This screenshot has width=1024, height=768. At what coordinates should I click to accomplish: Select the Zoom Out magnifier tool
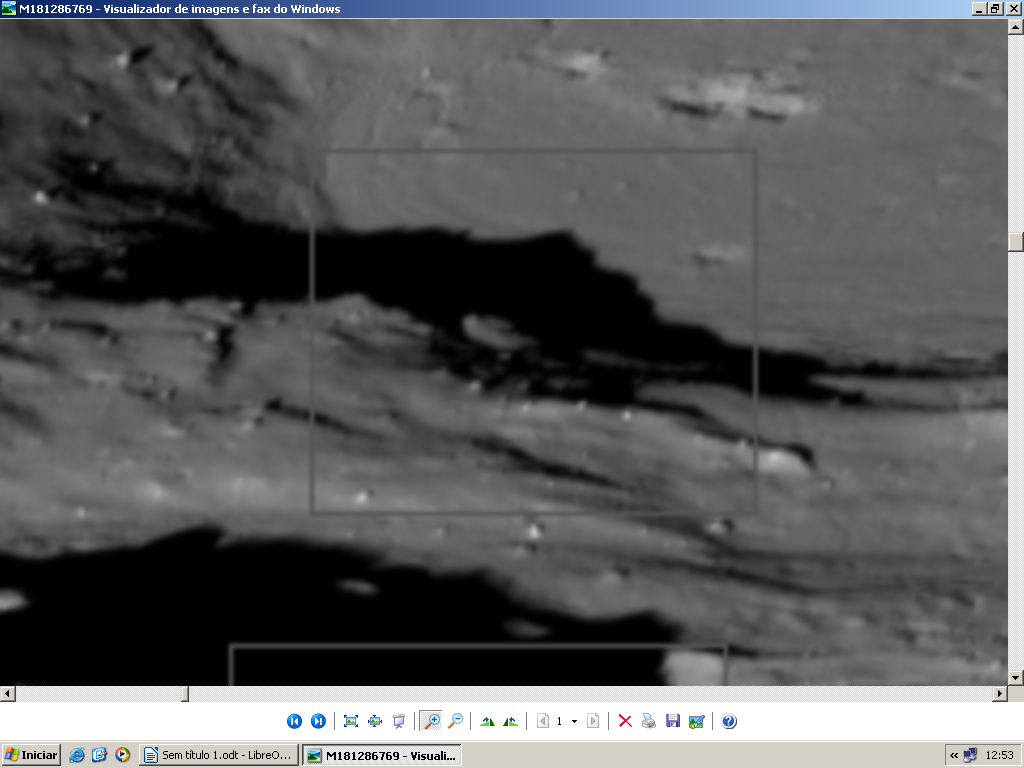456,721
